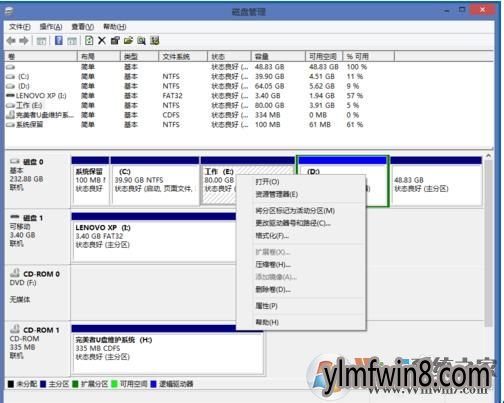Image resolution: width=504 pixels, height=403 pixels.
Task: Open the 查看(V) menu
Action: [83, 27]
